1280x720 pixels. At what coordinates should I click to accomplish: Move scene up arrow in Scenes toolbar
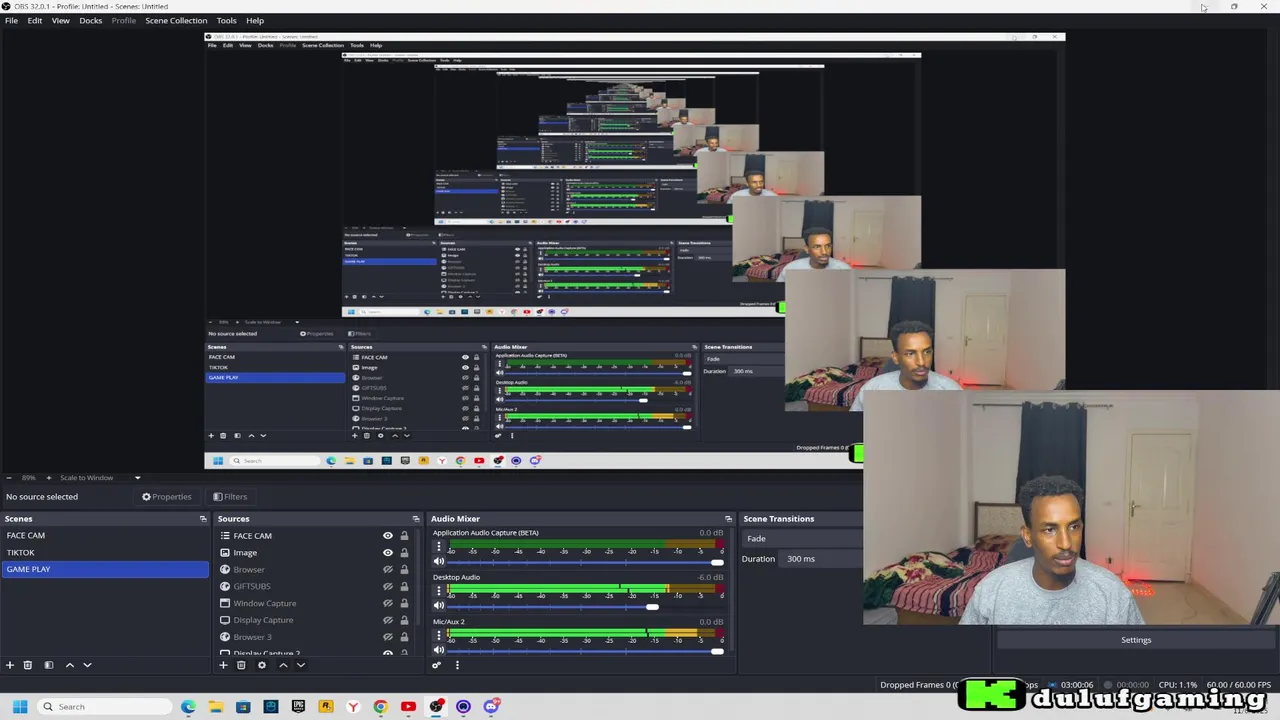[x=70, y=665]
